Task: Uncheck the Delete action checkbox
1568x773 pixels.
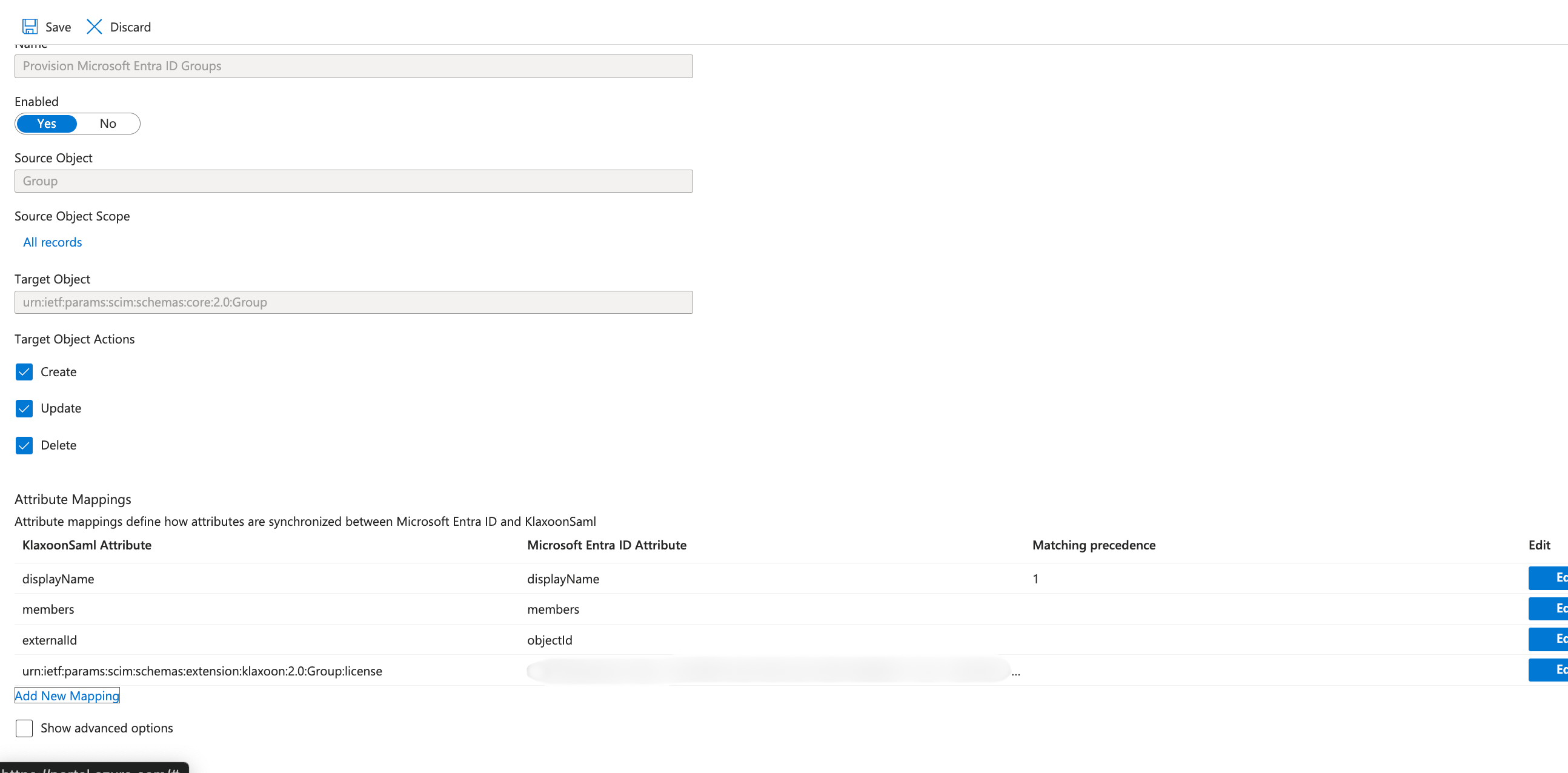Action: (x=24, y=445)
